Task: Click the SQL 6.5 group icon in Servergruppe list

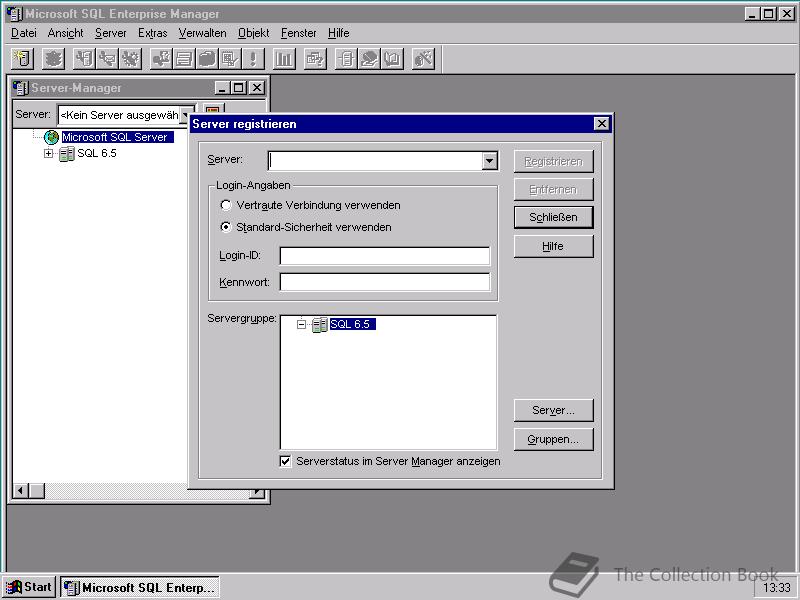Action: pos(319,324)
